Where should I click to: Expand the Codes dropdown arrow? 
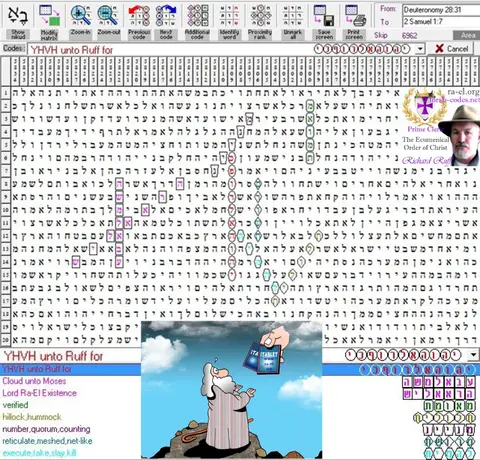coord(420,49)
